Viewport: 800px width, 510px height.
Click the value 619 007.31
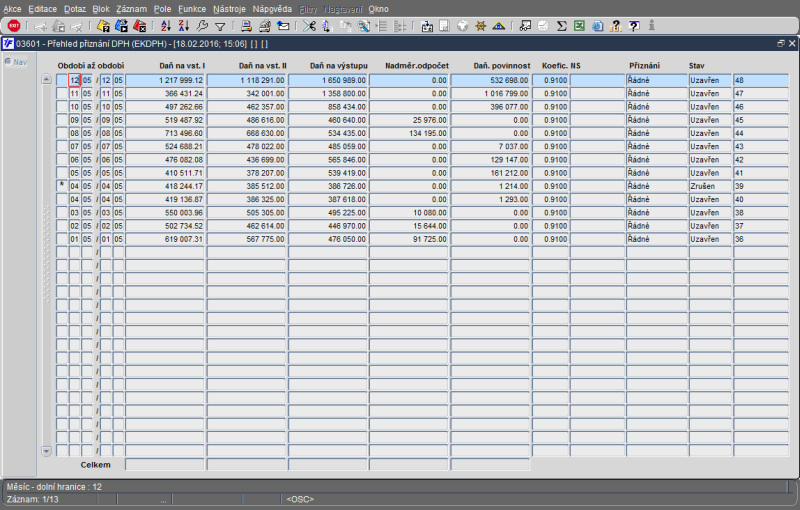point(165,239)
